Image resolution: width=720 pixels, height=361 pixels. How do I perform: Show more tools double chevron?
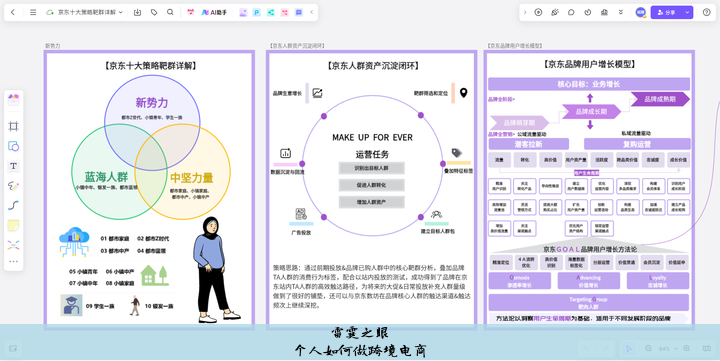[x=621, y=12]
